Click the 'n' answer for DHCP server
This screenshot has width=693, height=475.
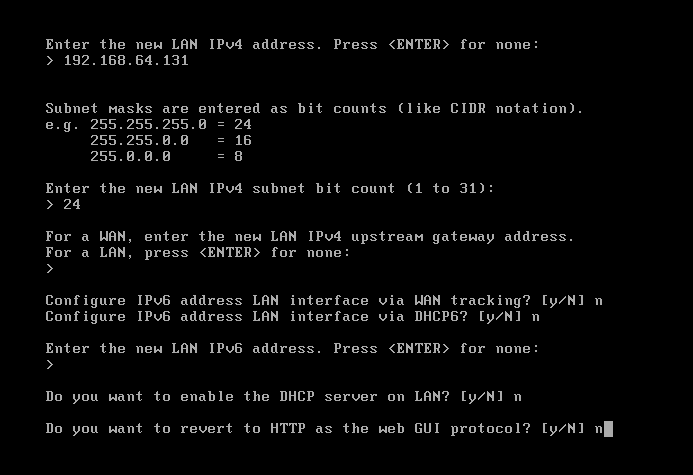(x=518, y=398)
